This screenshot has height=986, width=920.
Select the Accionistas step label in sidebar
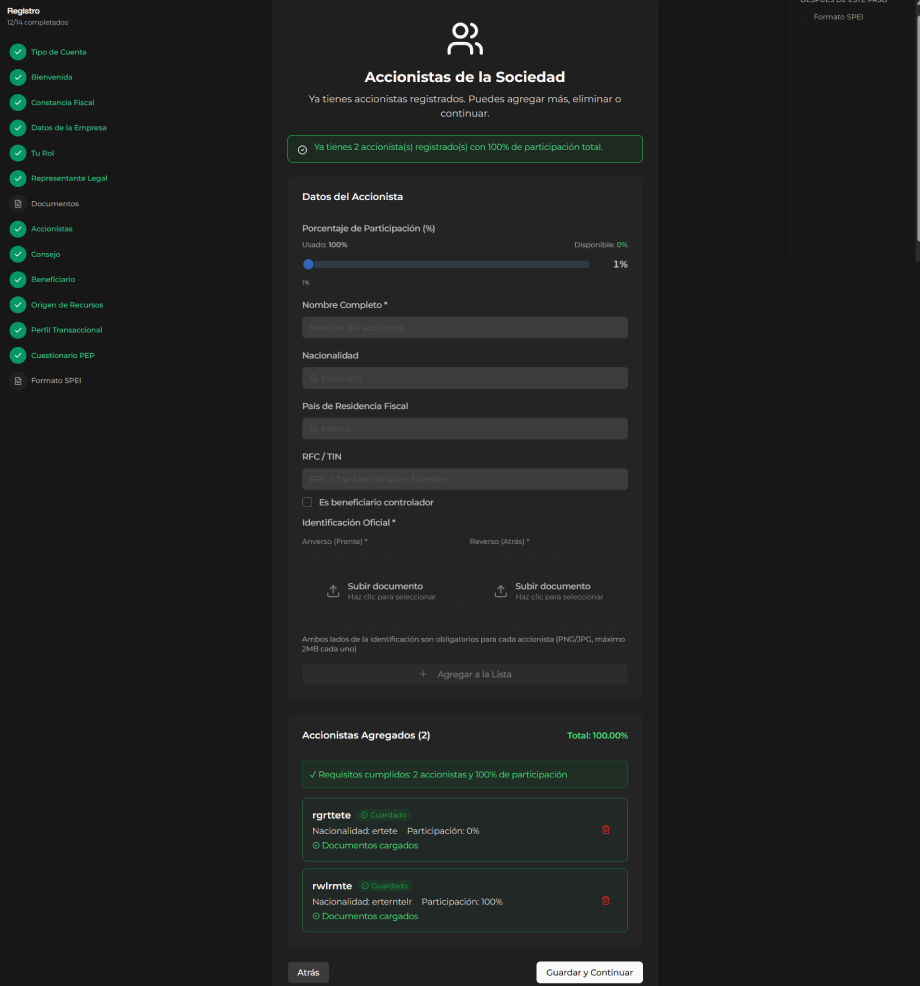tap(52, 229)
